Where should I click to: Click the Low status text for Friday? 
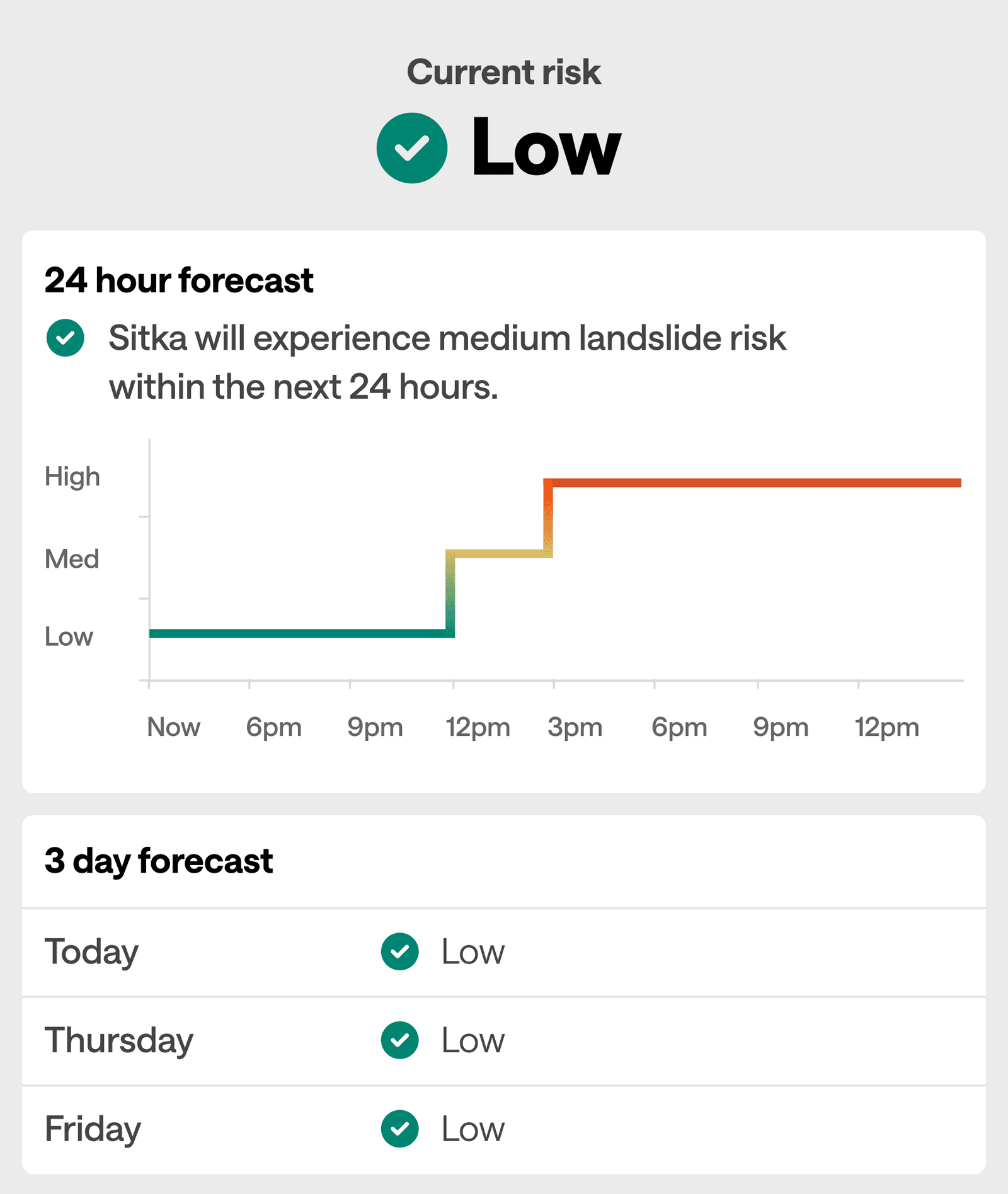pos(473,1129)
